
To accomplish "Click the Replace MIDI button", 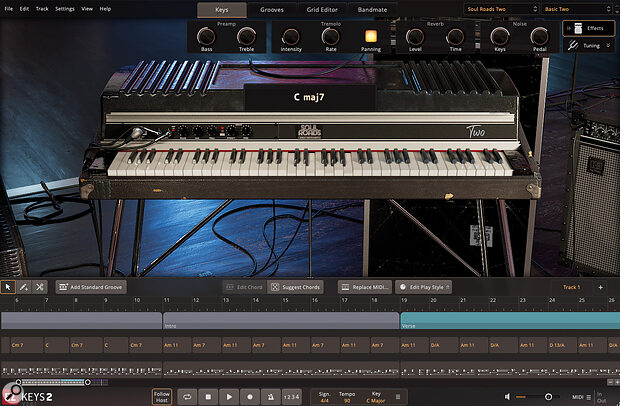I will [x=365, y=287].
